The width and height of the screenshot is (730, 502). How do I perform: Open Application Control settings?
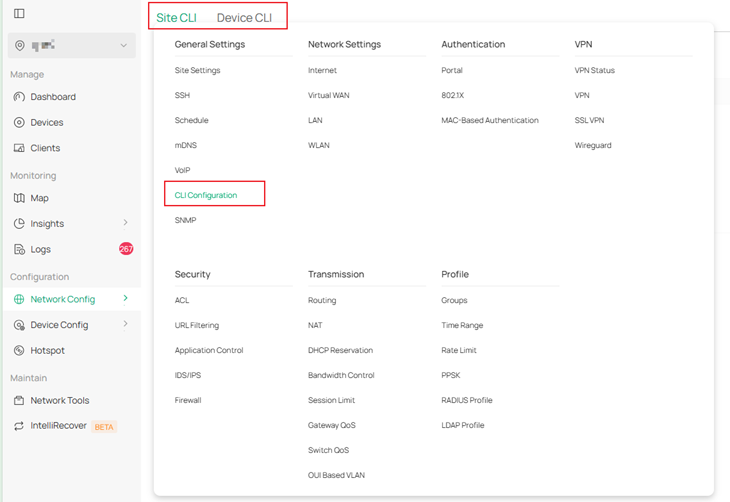click(x=209, y=350)
